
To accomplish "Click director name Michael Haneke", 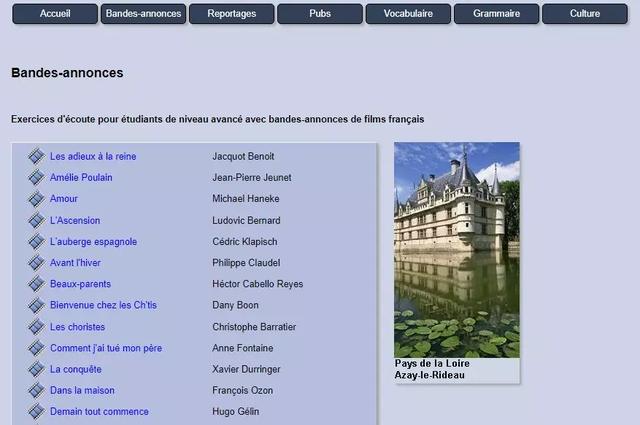I will coord(246,199).
